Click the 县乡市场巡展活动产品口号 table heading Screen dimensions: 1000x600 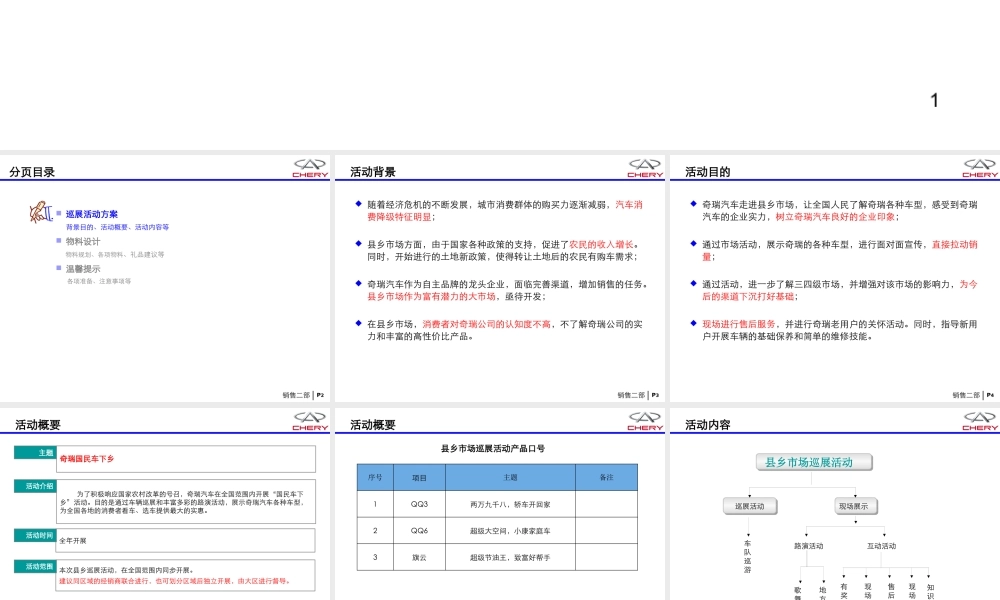493,448
